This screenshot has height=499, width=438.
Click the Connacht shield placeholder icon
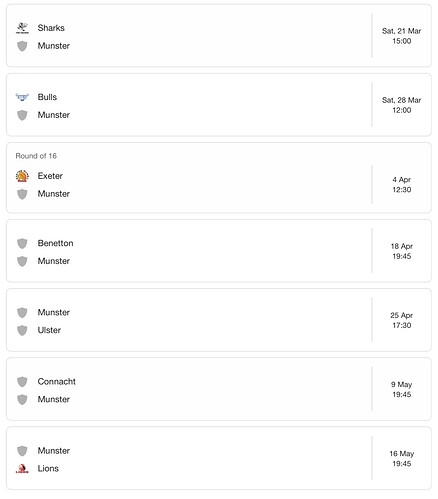(22, 382)
